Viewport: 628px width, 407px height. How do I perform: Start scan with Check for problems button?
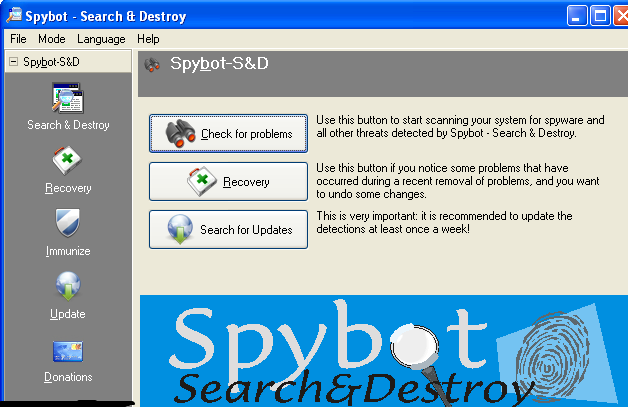pos(228,133)
